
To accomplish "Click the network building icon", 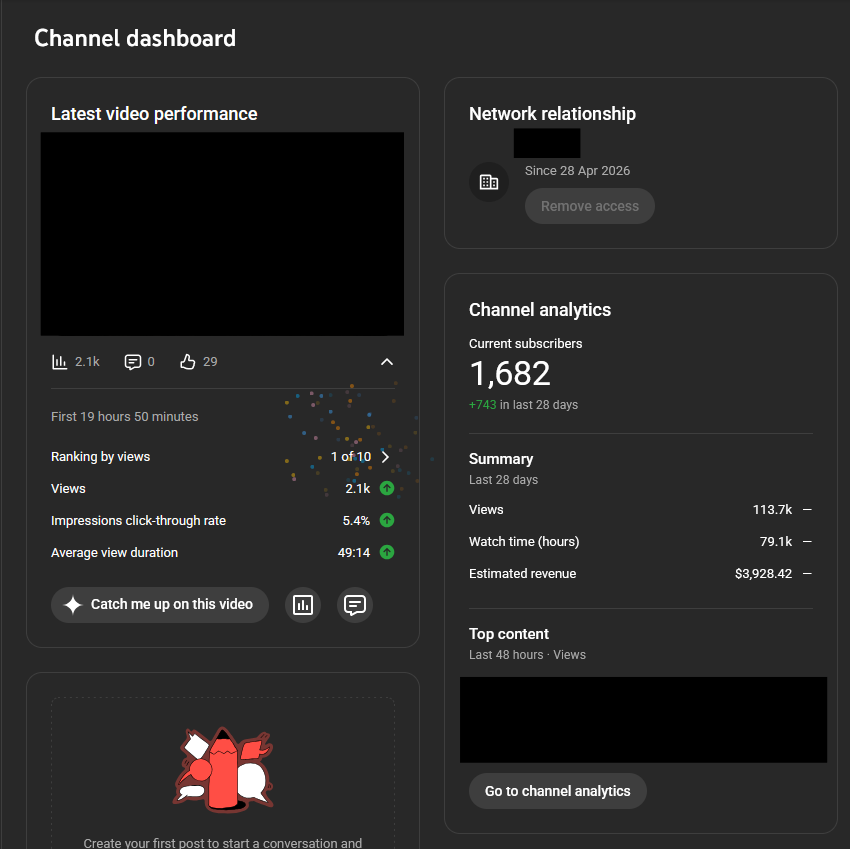I will [488, 182].
